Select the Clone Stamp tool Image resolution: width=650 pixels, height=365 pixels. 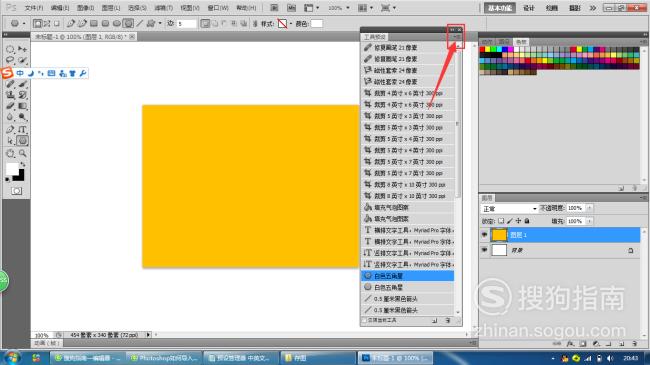coord(10,95)
